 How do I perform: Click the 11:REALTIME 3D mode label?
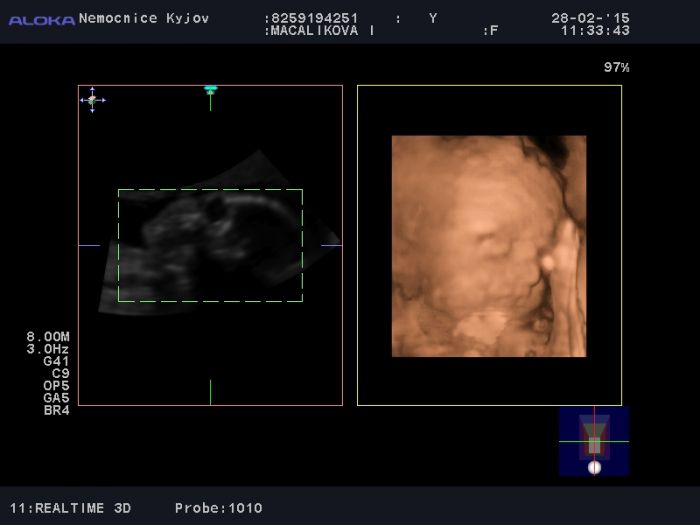[x=71, y=508]
